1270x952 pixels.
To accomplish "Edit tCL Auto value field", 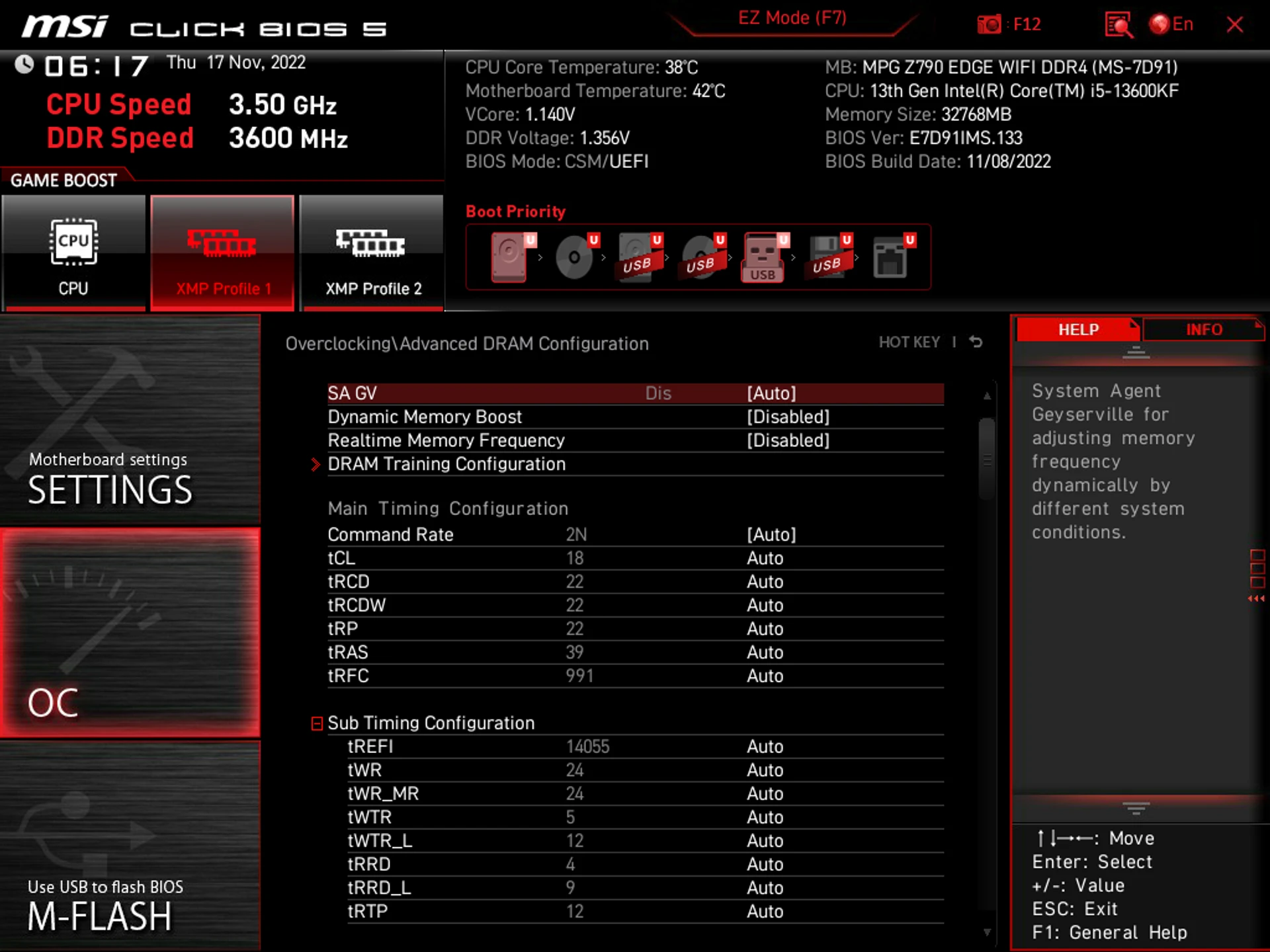I will (765, 559).
